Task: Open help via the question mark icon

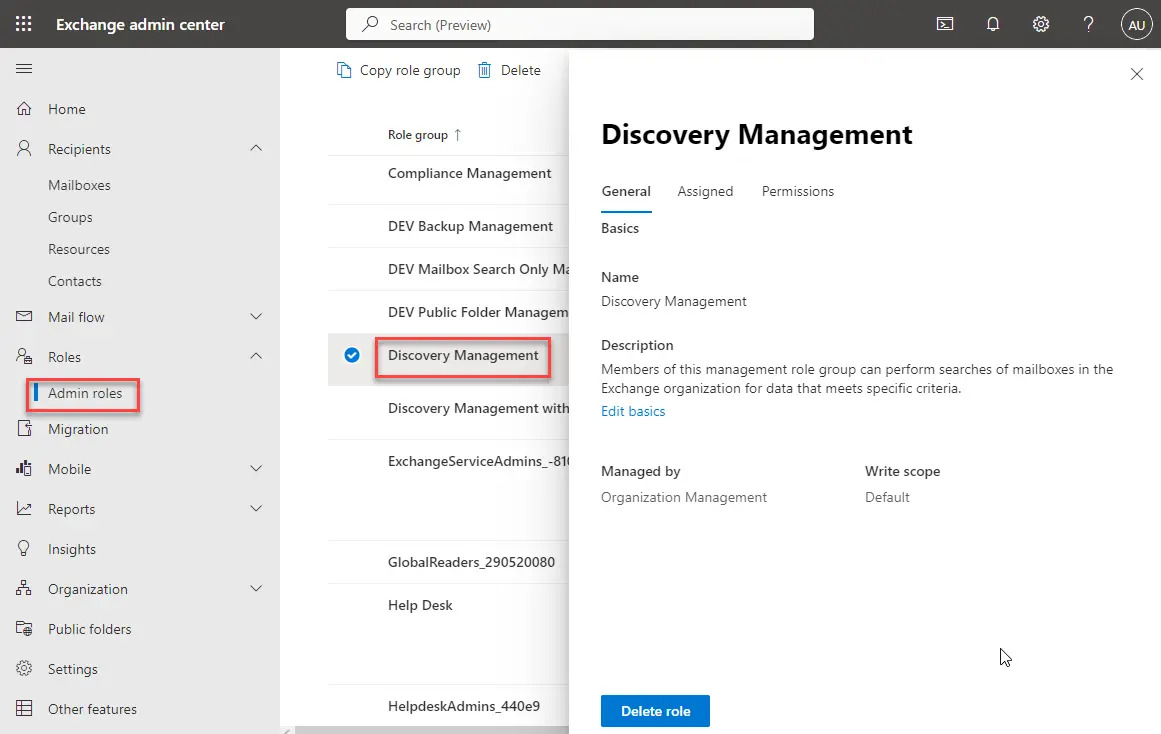Action: coord(1088,23)
